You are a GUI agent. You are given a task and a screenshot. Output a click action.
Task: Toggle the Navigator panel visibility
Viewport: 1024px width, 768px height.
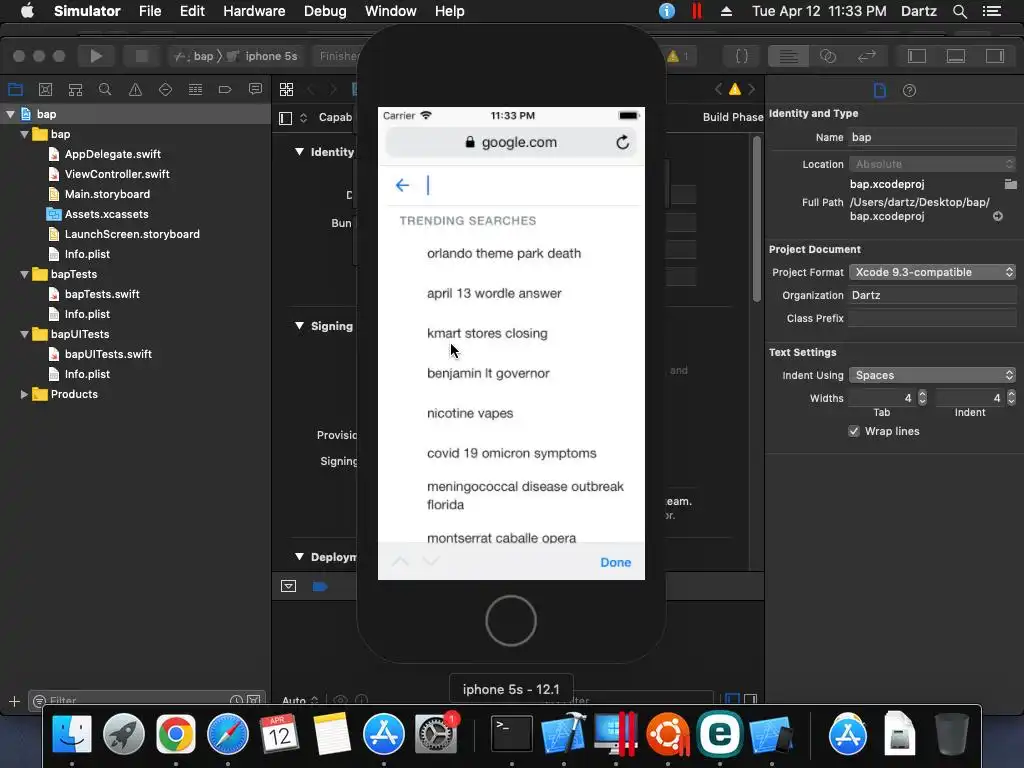[x=917, y=56]
